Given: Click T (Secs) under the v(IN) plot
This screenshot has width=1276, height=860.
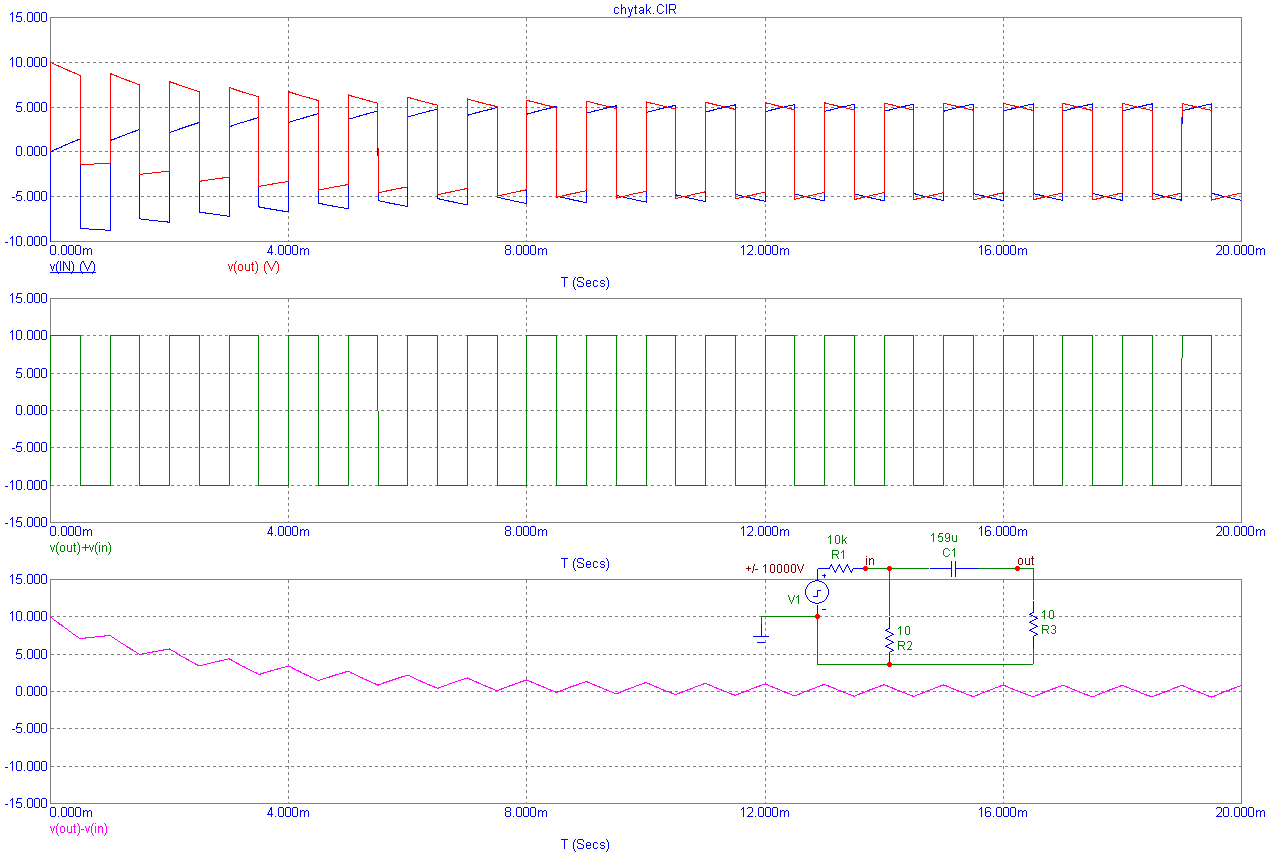Looking at the screenshot, I should pyautogui.click(x=585, y=283).
